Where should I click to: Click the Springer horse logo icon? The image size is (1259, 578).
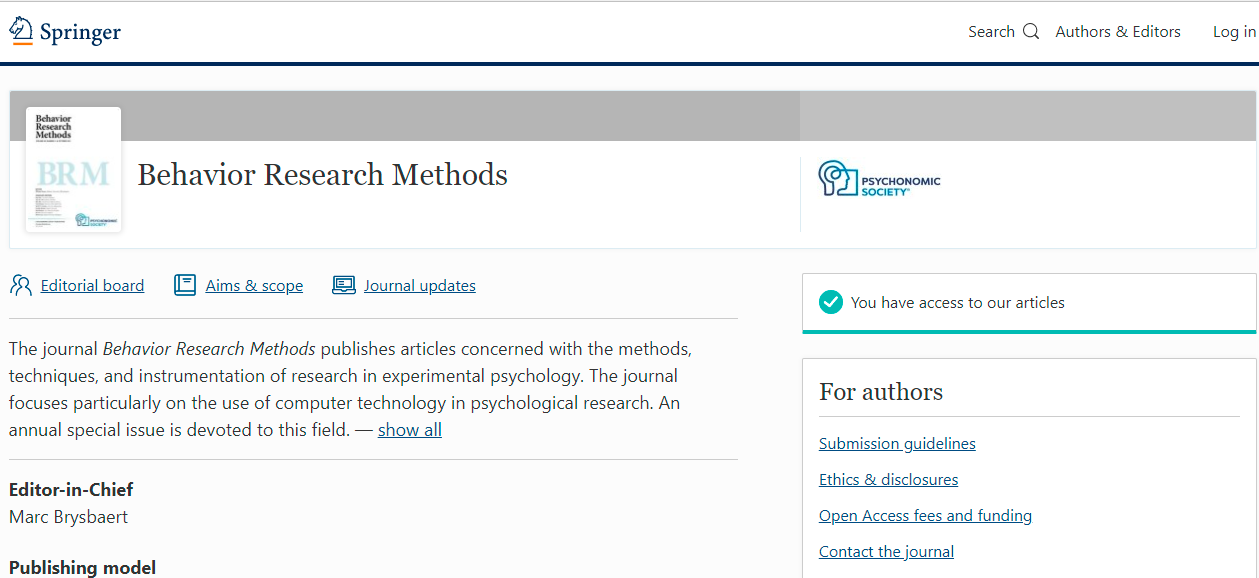(x=21, y=31)
